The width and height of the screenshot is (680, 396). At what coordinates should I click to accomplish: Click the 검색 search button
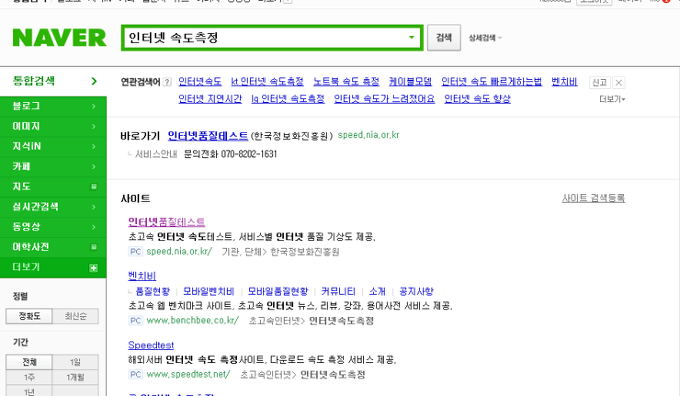point(444,38)
